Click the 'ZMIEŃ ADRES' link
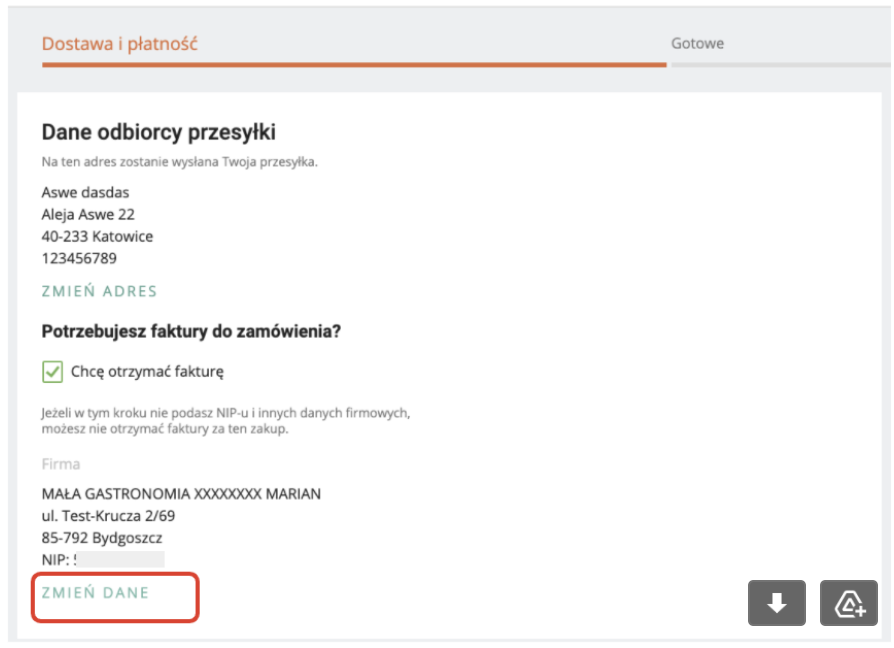 pos(99,291)
